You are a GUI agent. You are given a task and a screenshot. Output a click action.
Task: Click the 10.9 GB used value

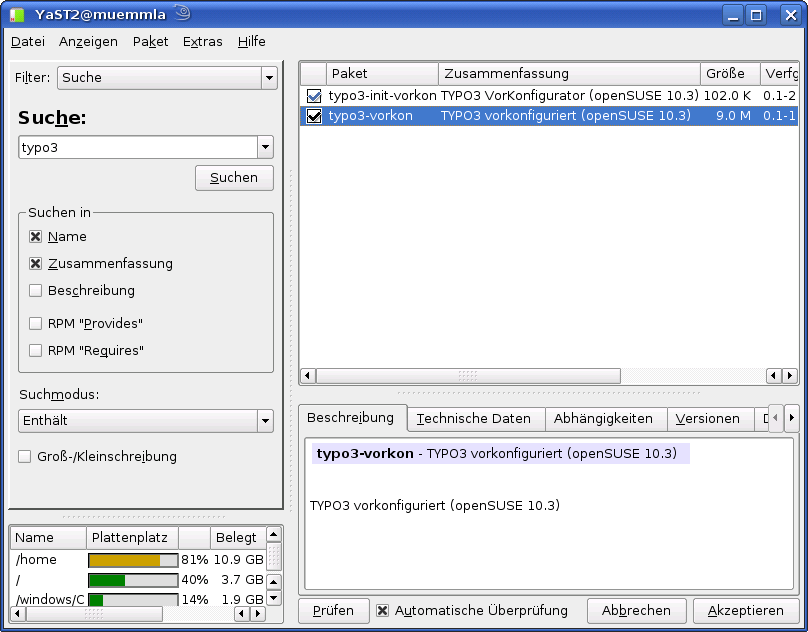239,560
